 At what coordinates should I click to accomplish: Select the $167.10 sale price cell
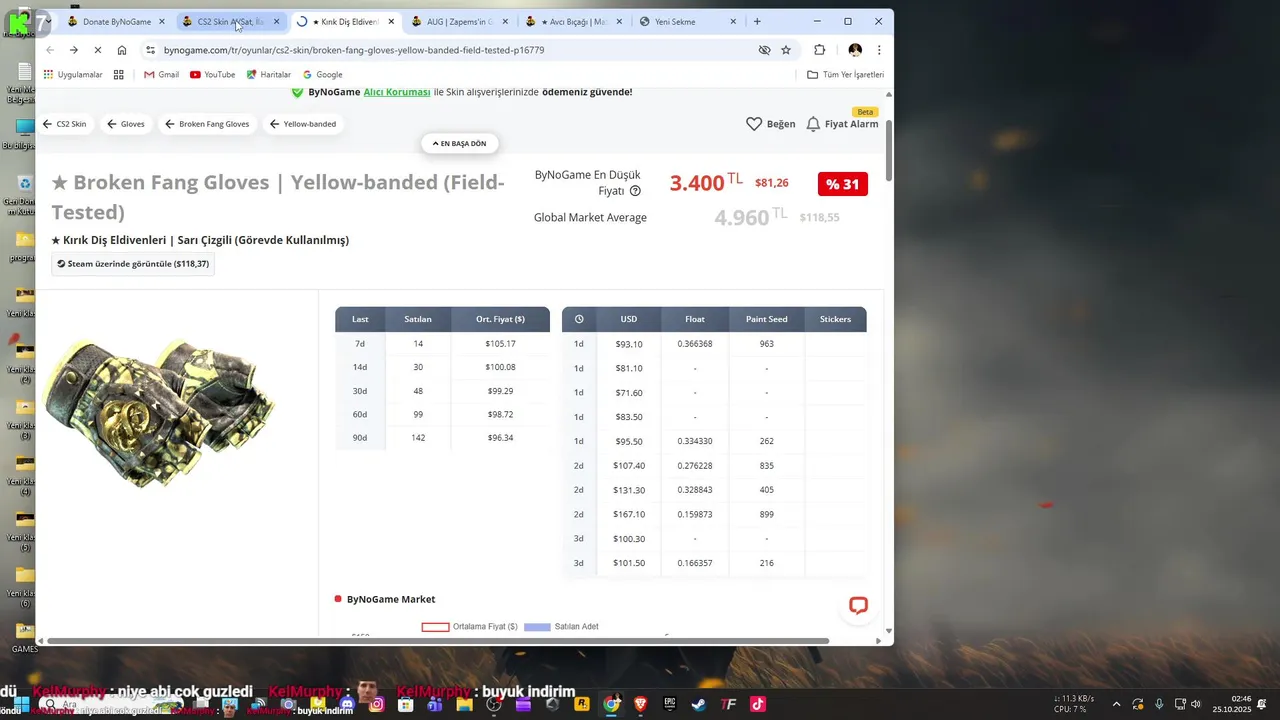629,514
